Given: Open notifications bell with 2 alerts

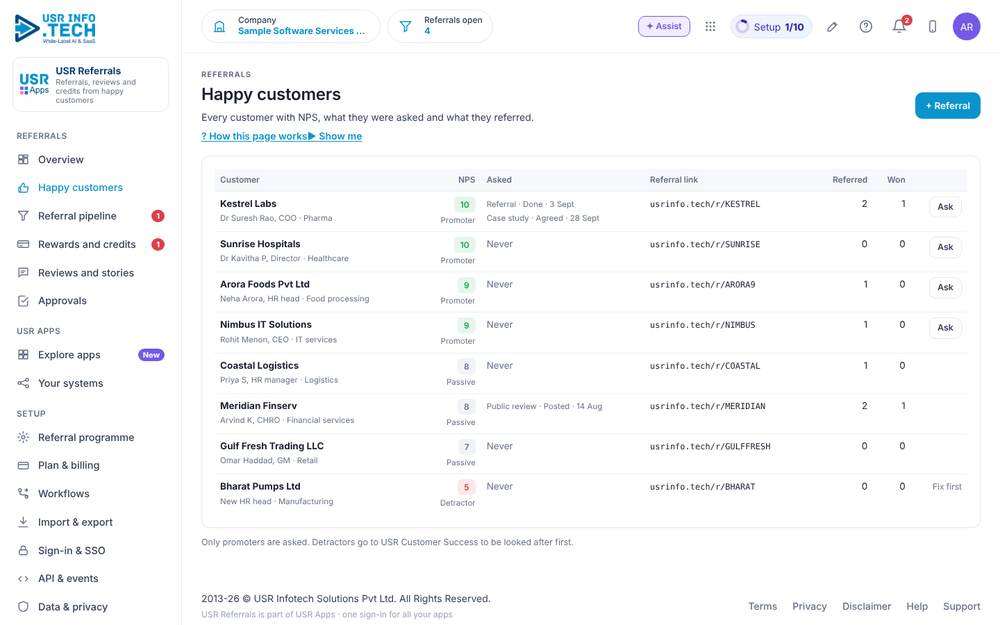Looking at the screenshot, I should click(899, 26).
